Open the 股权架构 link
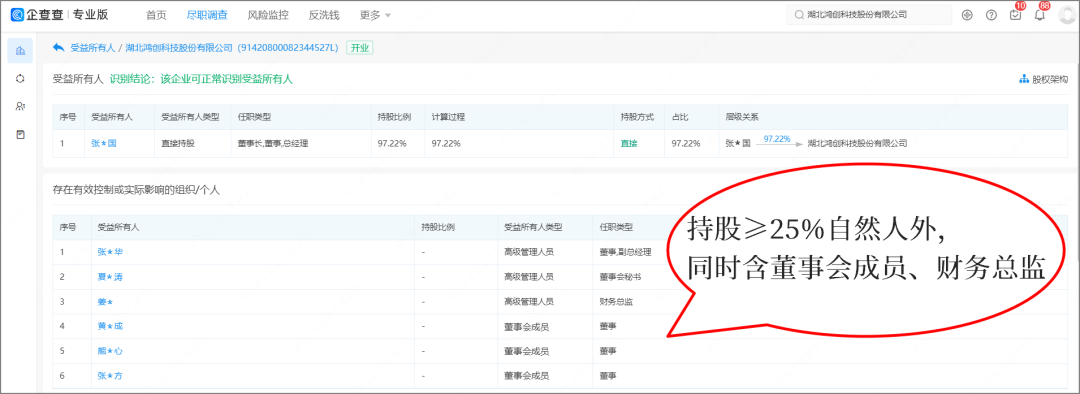Screen dimensions: 1080x394 1050,79
